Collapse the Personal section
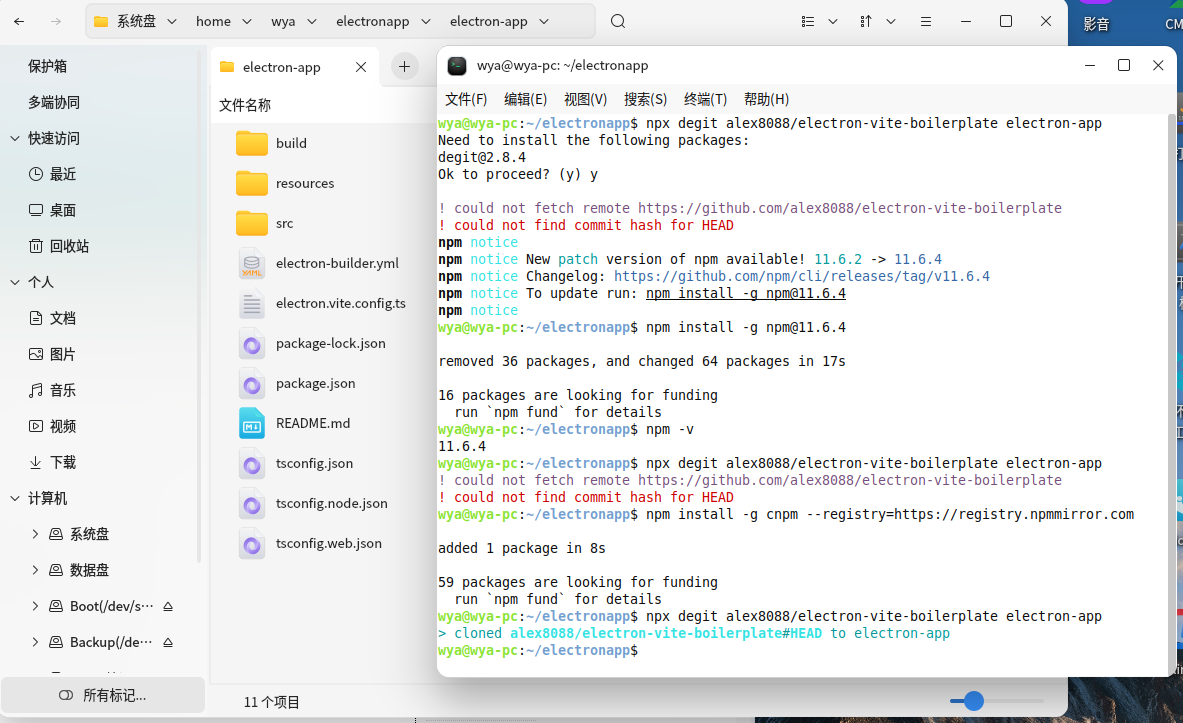Viewport: 1183px width, 723px height. tap(15, 282)
